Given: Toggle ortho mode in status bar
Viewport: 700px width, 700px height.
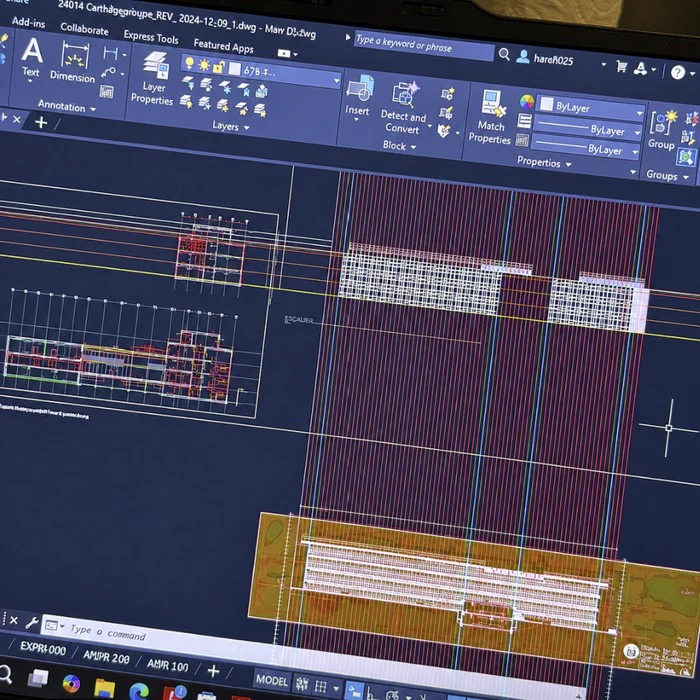Looking at the screenshot, I should tap(371, 693).
